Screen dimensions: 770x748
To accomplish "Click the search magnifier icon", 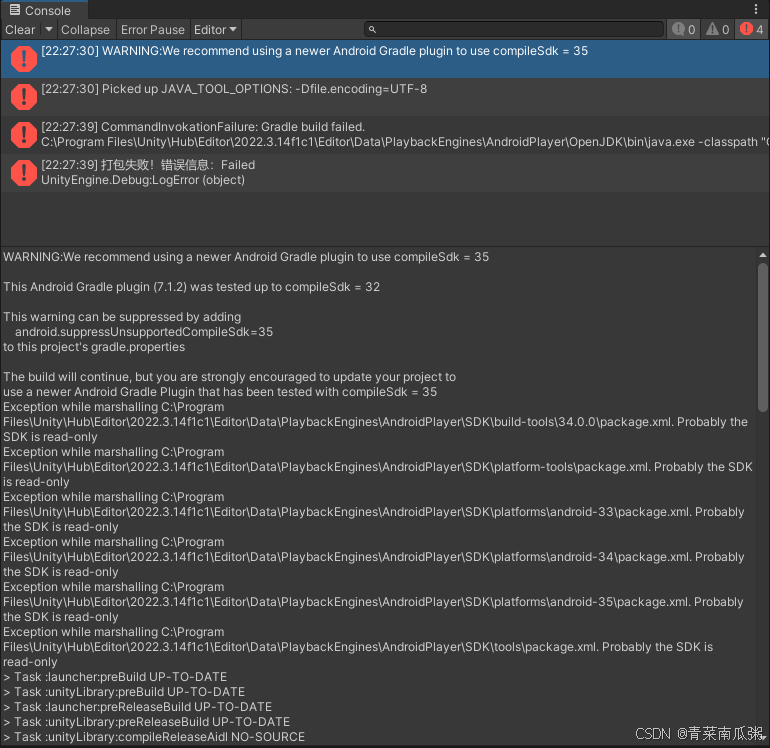I will coord(372,29).
